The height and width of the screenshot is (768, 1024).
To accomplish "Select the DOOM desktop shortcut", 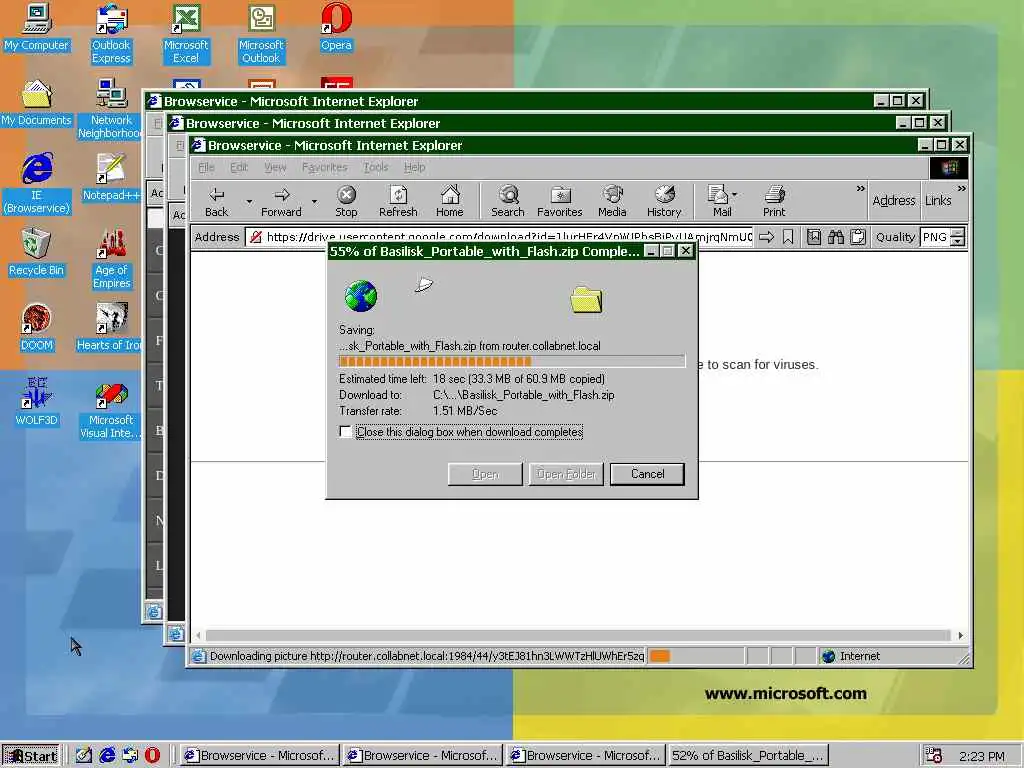I will (36, 328).
